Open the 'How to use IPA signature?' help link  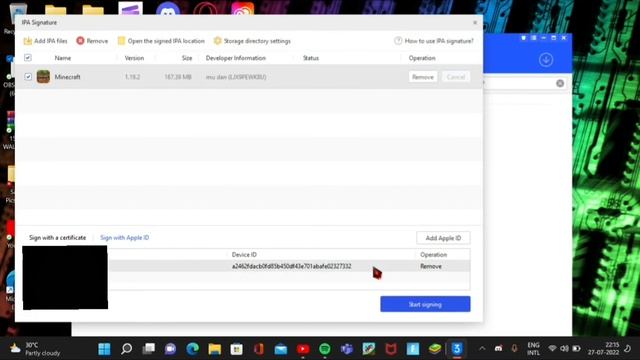[x=434, y=41]
